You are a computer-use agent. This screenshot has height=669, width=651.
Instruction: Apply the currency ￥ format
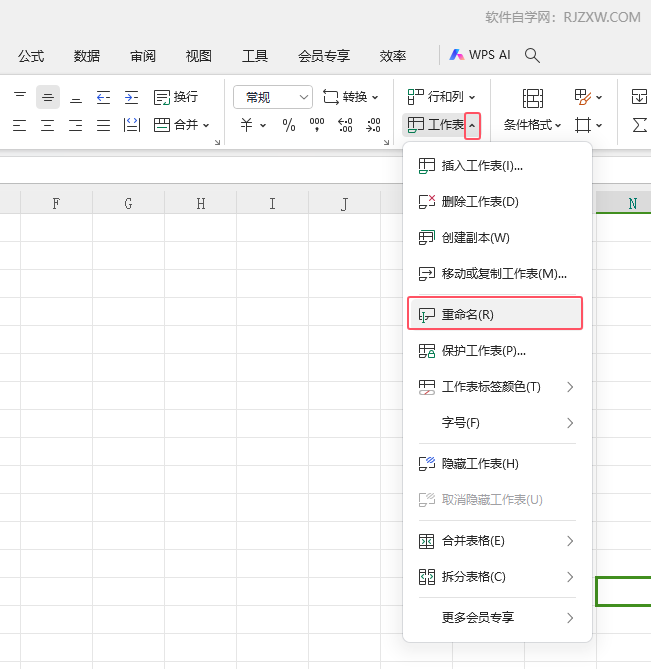(247, 125)
